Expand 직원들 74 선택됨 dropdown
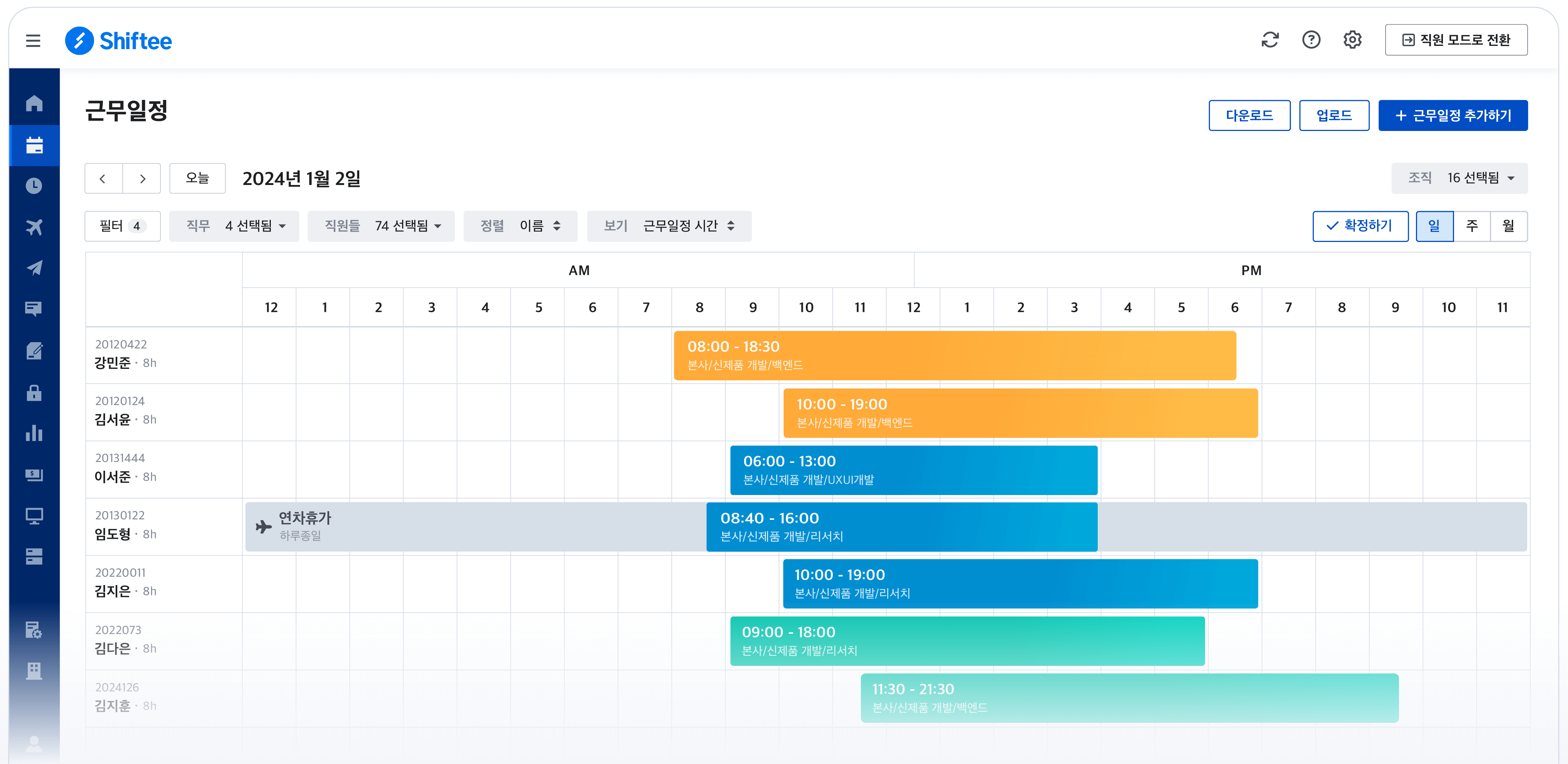The width and height of the screenshot is (1568, 764). [x=381, y=226]
